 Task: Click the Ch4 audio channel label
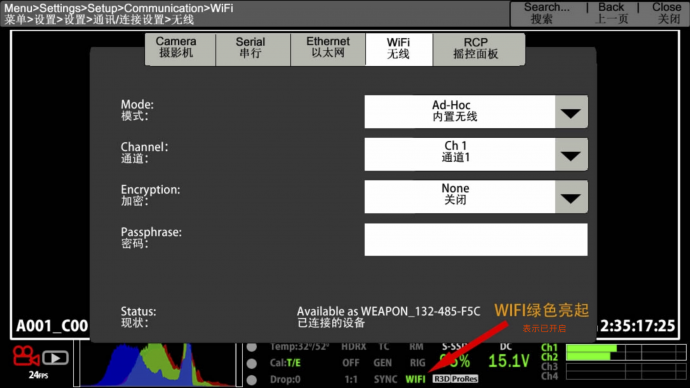pos(550,376)
